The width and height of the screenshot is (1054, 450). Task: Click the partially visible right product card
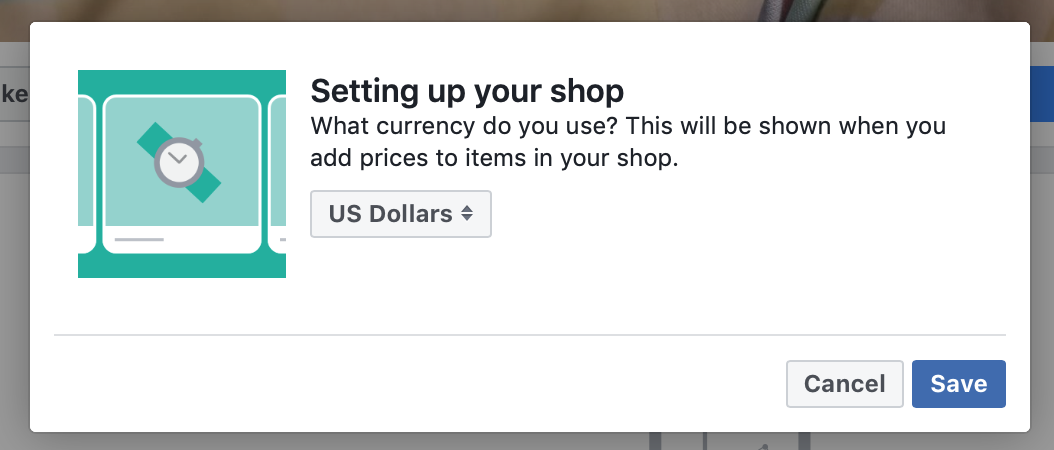[x=277, y=174]
